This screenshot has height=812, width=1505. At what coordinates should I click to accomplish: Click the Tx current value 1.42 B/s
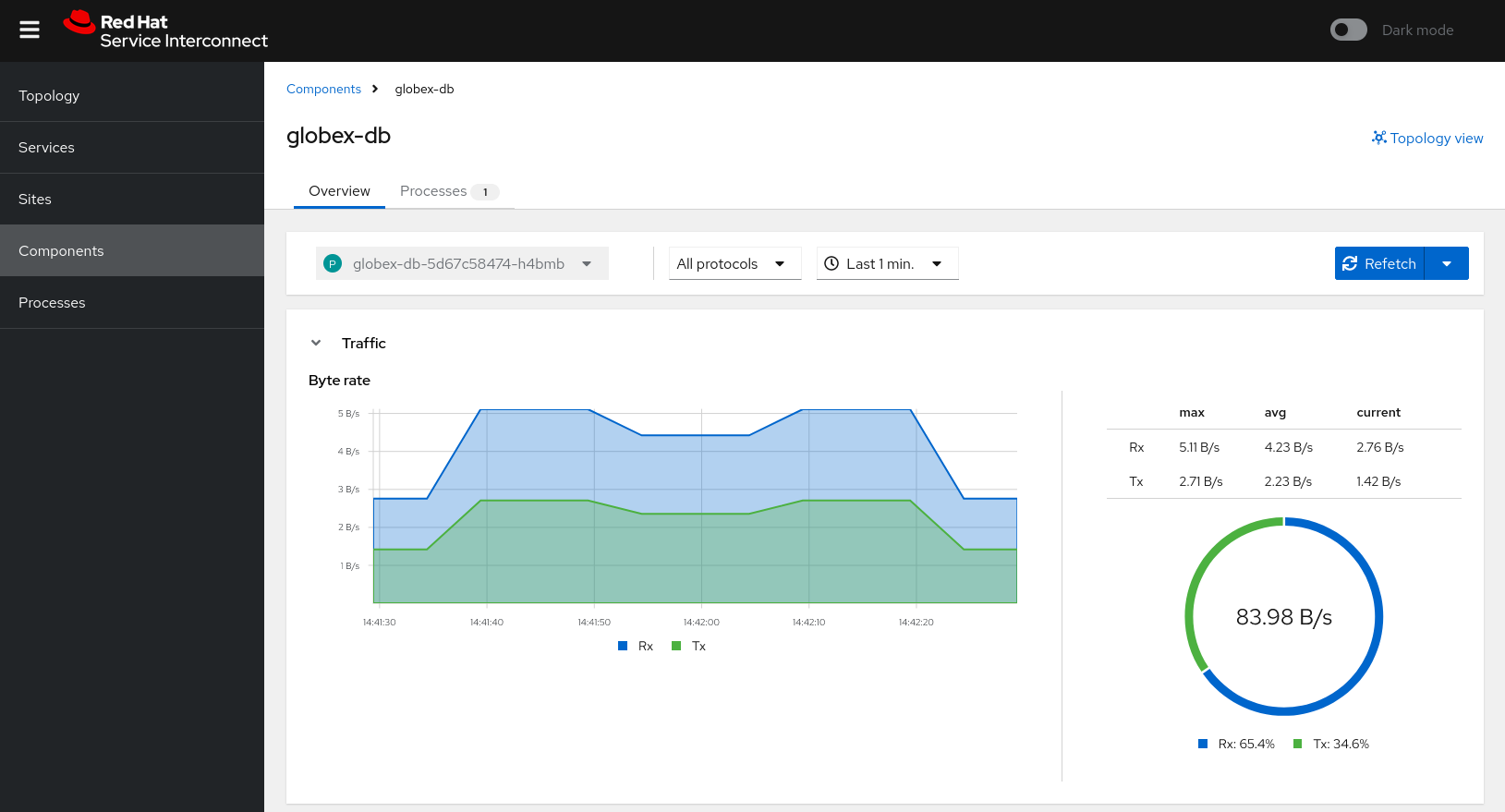pos(1378,481)
